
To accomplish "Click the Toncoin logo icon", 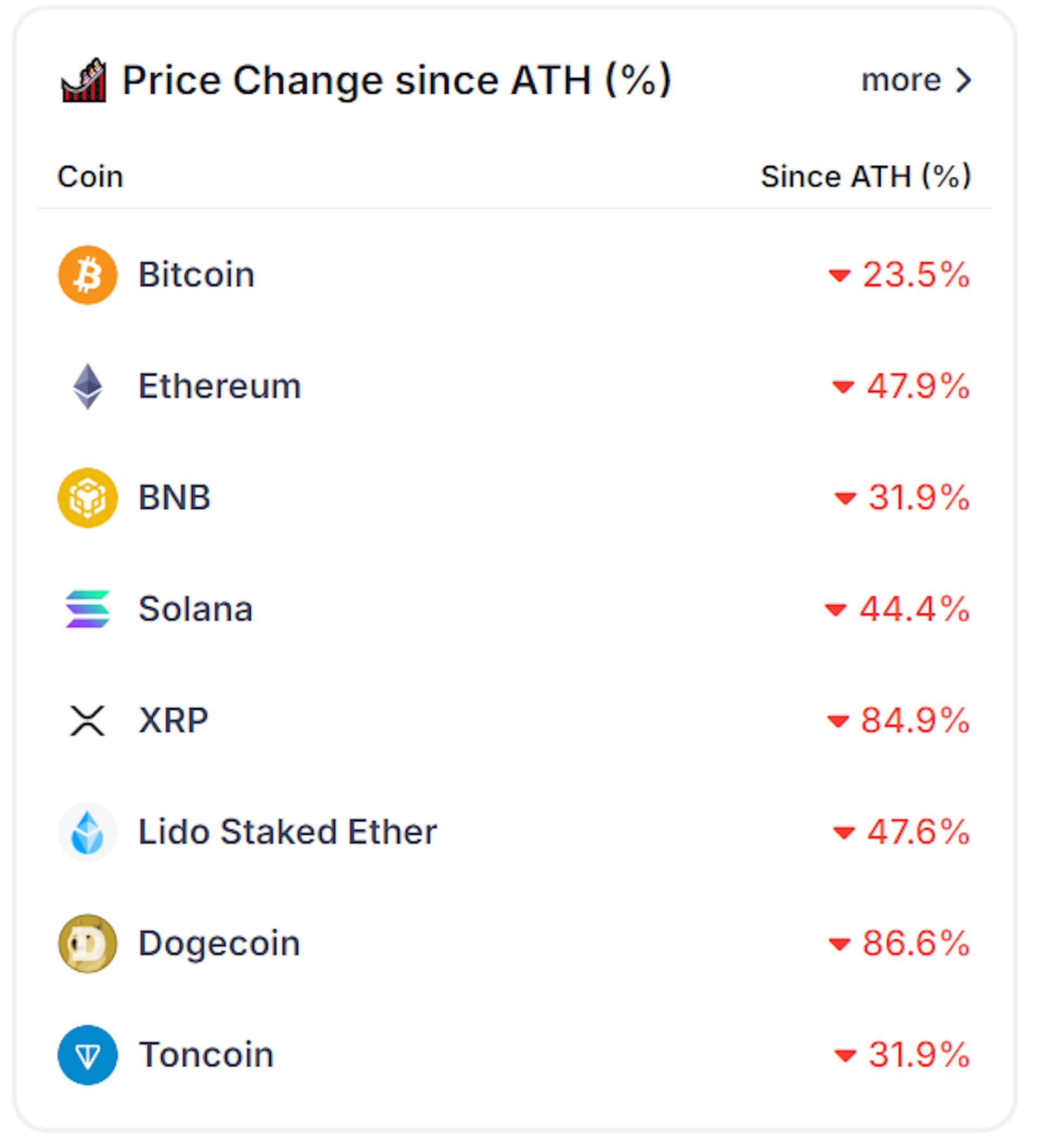I will click(x=88, y=1055).
